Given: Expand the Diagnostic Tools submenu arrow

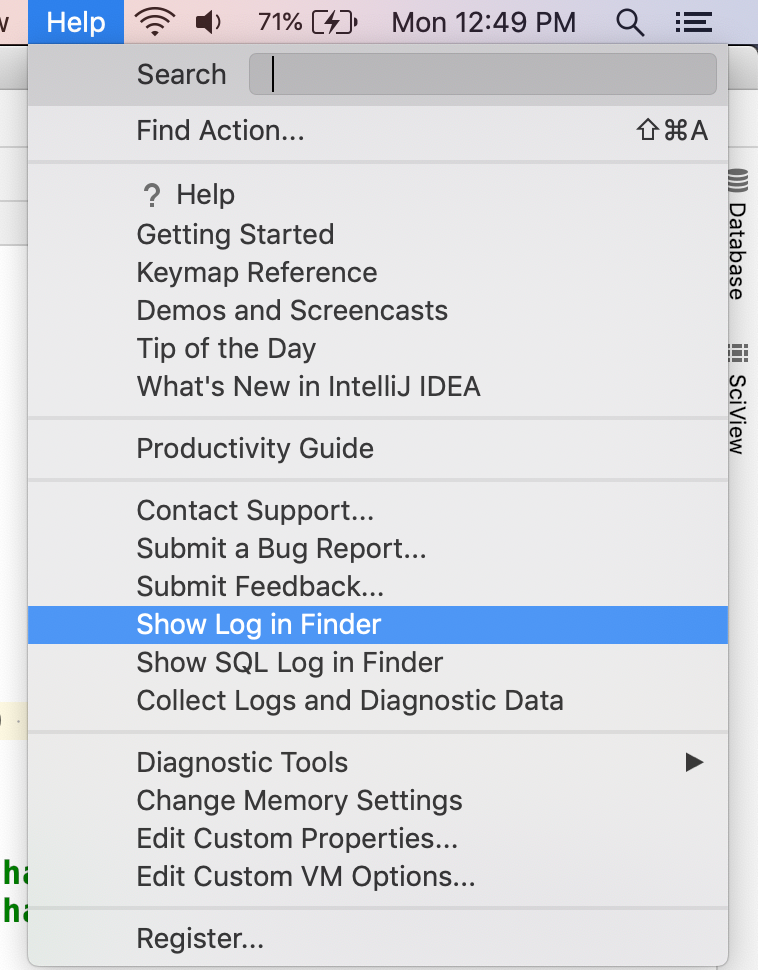Looking at the screenshot, I should pyautogui.click(x=694, y=762).
